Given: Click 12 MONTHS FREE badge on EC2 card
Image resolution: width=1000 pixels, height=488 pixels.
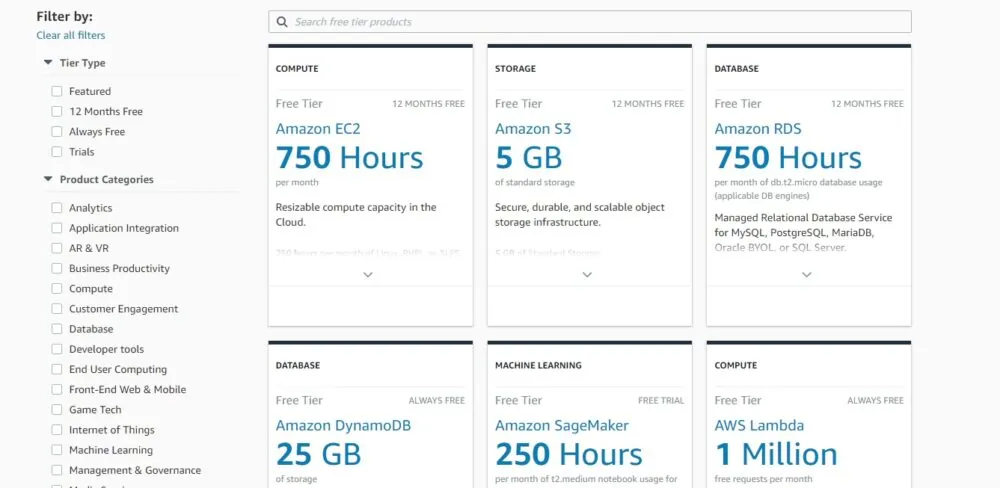Looking at the screenshot, I should coord(429,104).
